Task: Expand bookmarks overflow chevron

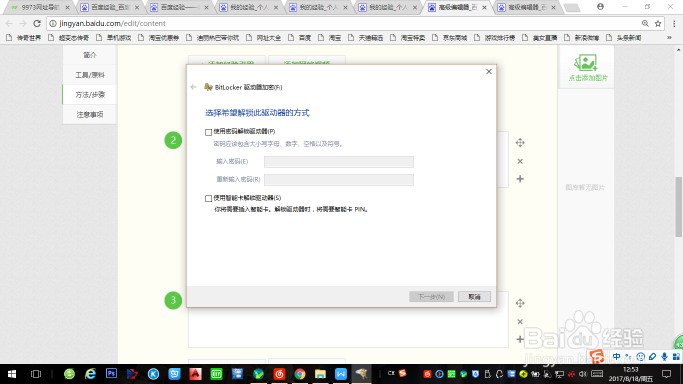Action: [x=669, y=38]
